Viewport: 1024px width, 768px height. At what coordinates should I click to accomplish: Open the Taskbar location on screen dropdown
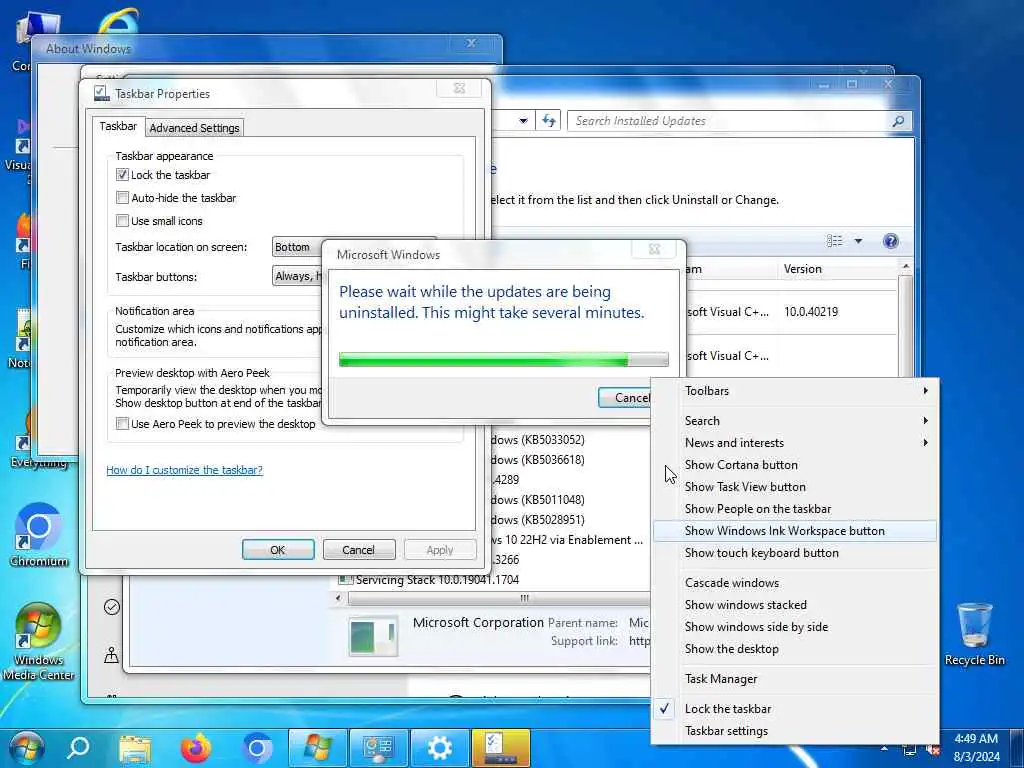tap(297, 247)
